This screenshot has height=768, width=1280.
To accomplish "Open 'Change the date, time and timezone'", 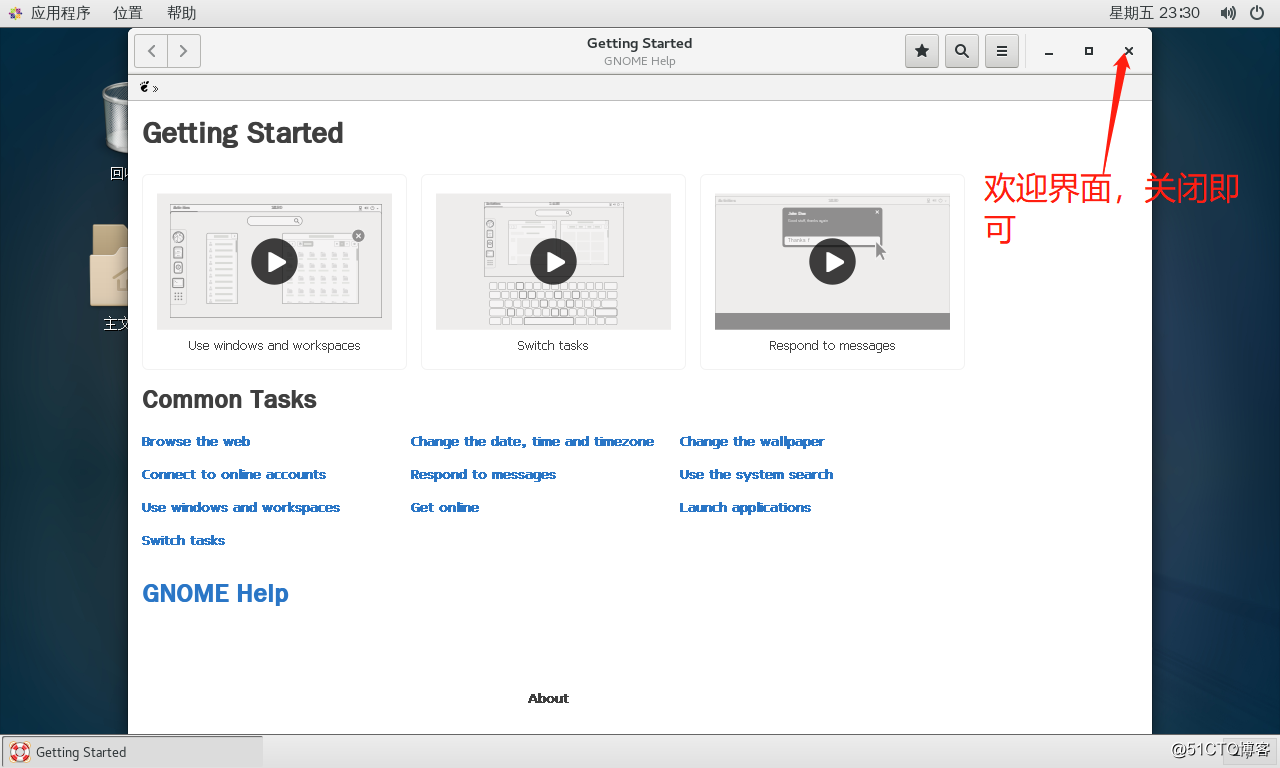I will point(532,441).
